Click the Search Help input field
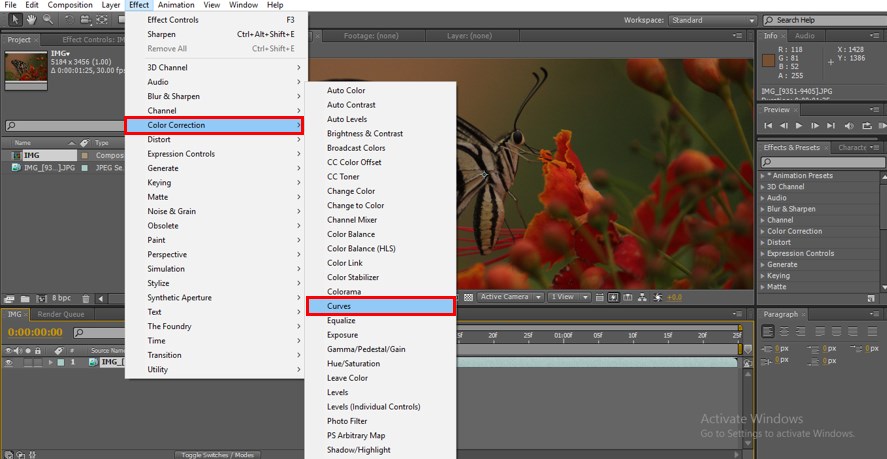The image size is (887, 459). (x=823, y=20)
